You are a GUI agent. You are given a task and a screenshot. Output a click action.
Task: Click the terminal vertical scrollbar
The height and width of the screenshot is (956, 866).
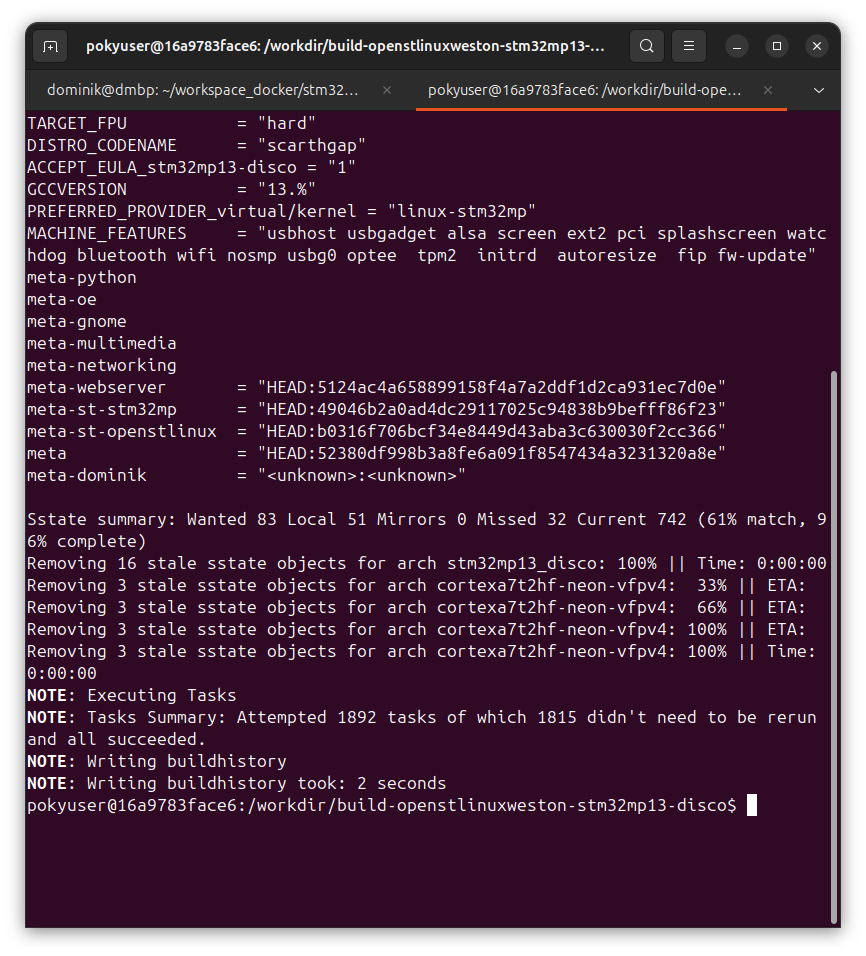834,646
